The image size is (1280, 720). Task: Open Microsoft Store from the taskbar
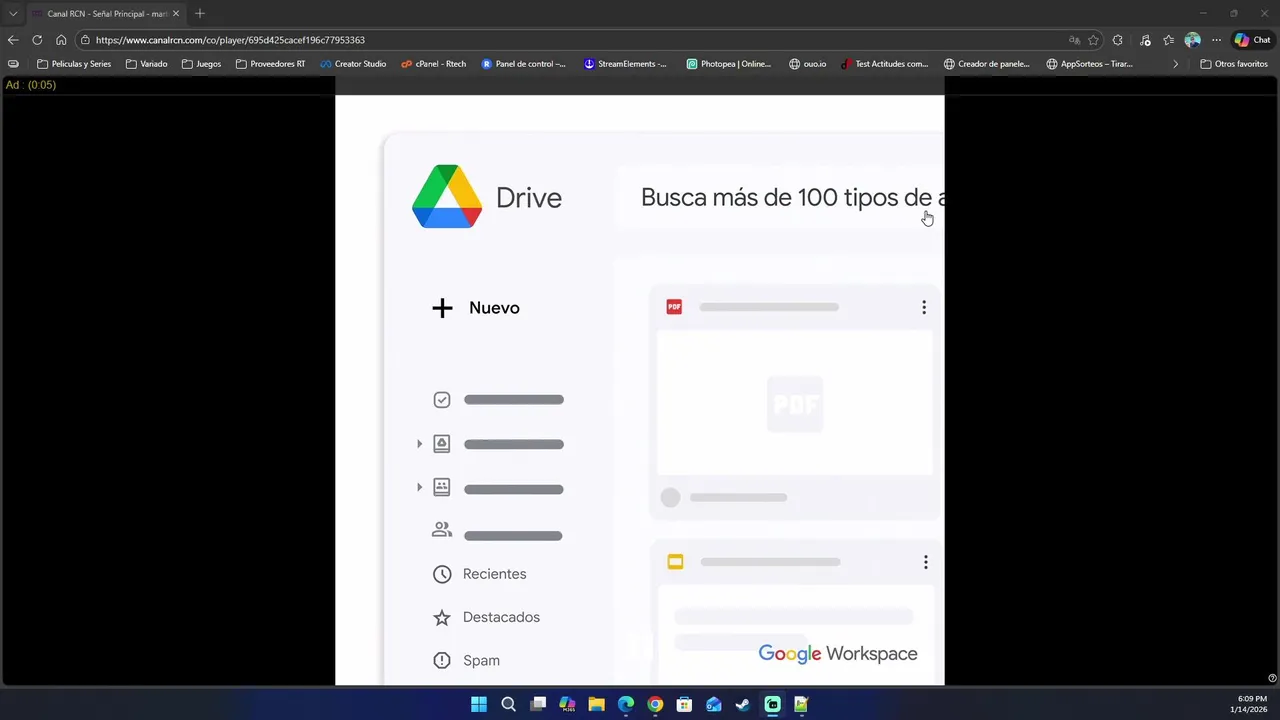(x=684, y=704)
